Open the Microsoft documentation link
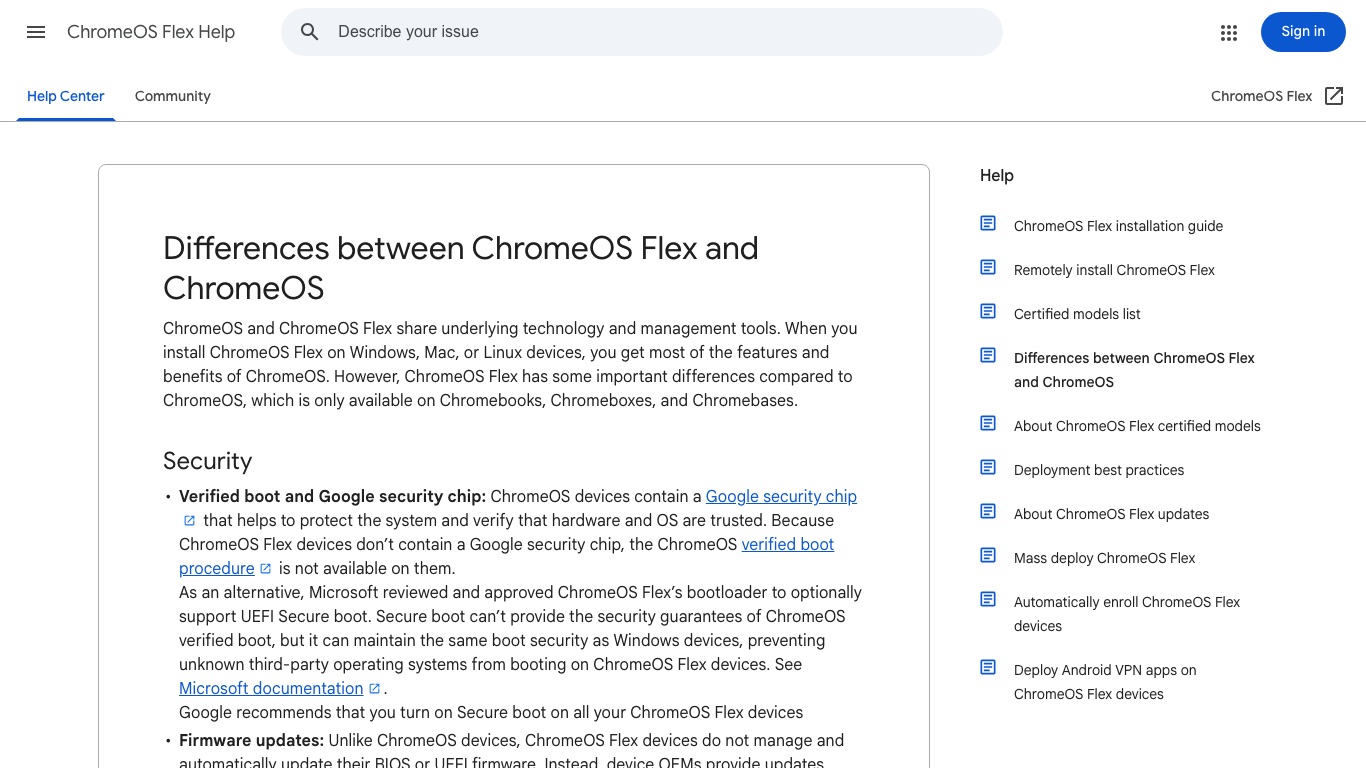The height and width of the screenshot is (768, 1366). [x=271, y=688]
